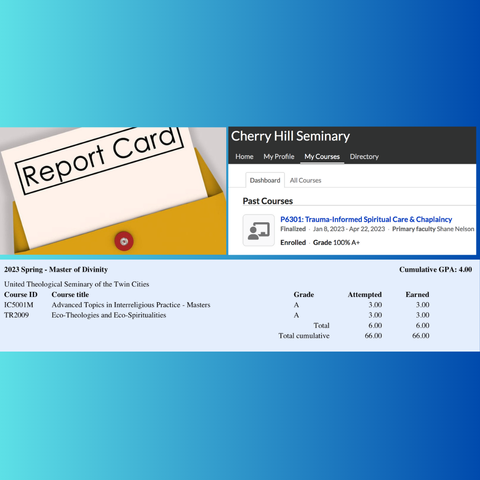Open the Directory menu item
Viewport: 480px width, 480px height.
(364, 156)
